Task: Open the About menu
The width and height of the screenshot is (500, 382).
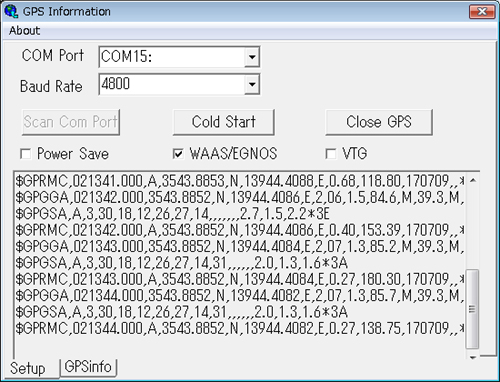Action: point(24,31)
